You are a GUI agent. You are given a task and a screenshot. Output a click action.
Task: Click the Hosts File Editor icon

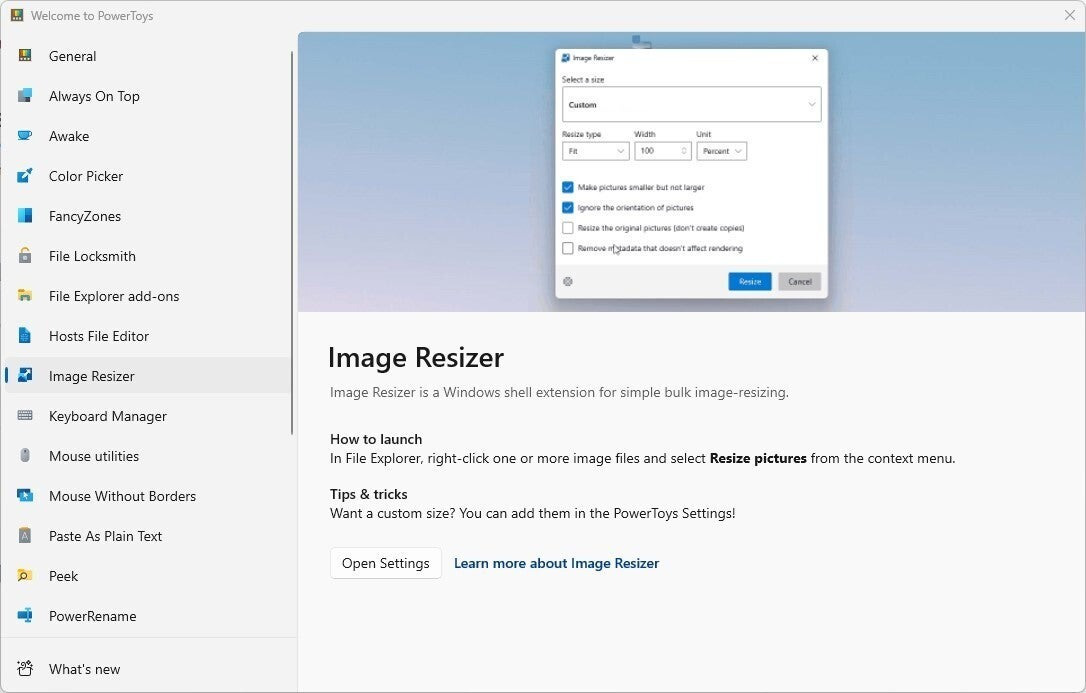[25, 336]
